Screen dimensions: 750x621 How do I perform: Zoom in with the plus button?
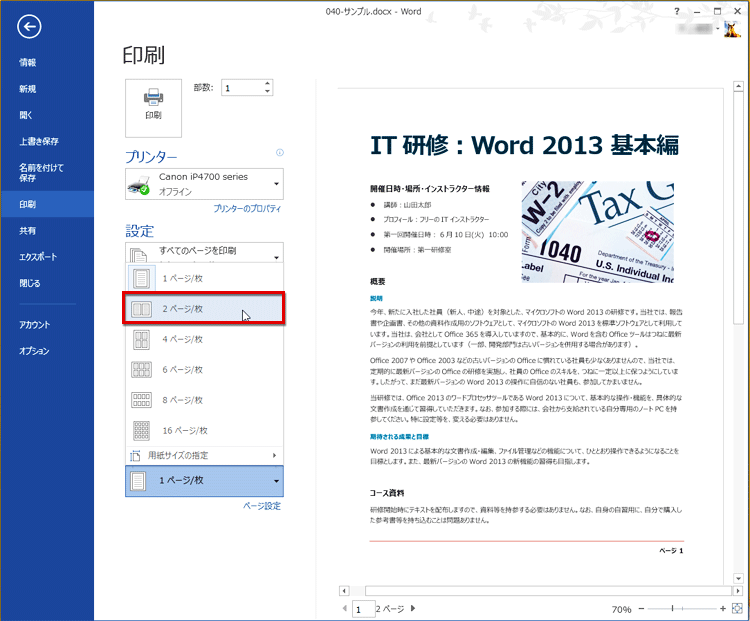click(723, 609)
